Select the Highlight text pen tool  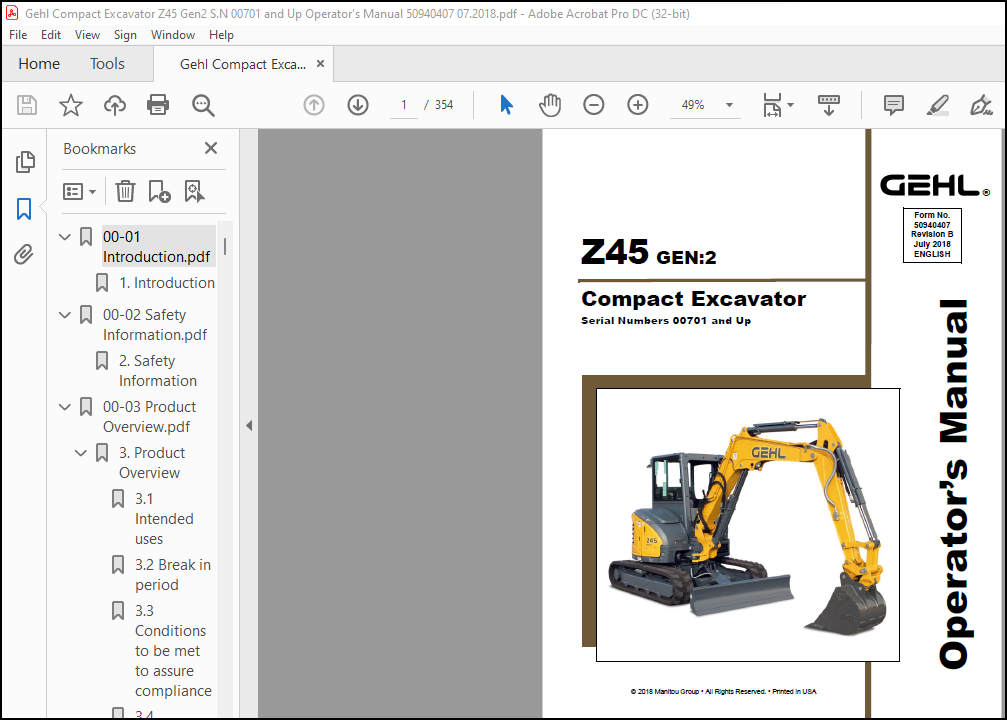pyautogui.click(x=938, y=105)
